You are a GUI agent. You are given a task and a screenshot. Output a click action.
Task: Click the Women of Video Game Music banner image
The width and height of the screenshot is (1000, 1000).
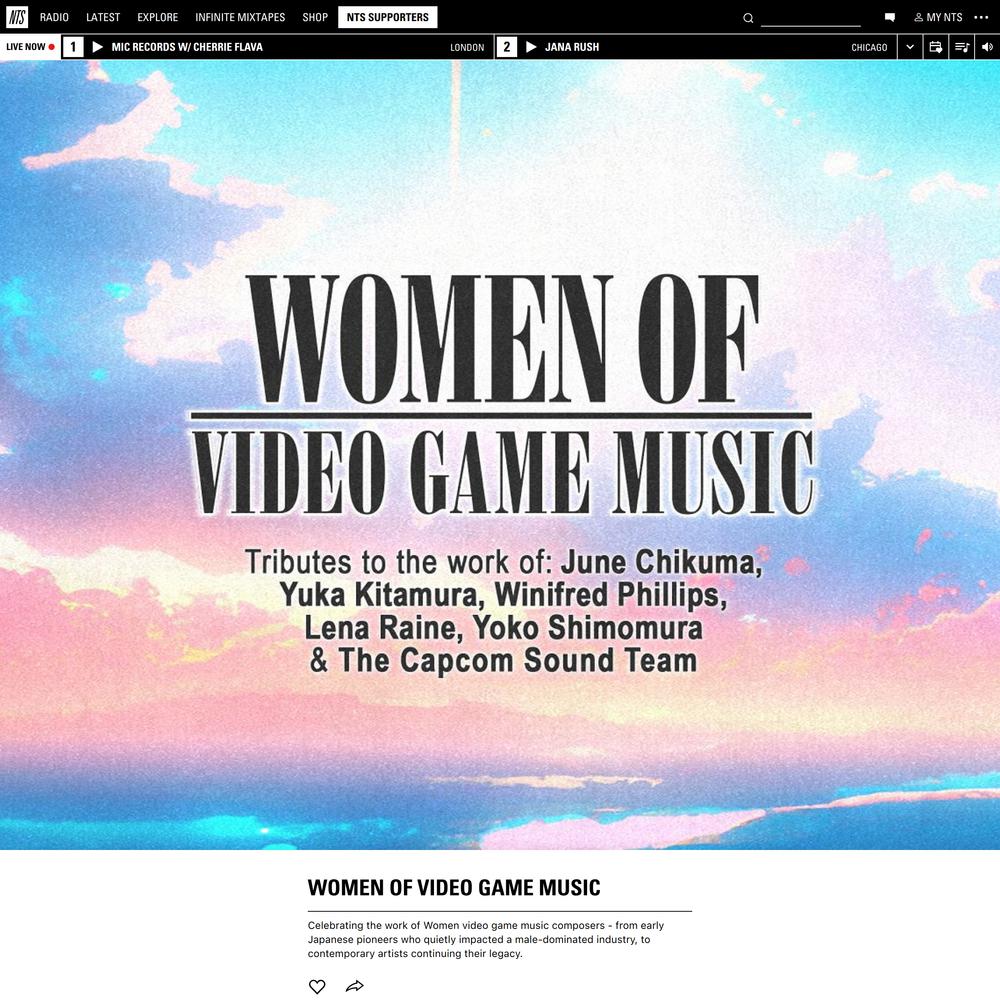click(x=500, y=455)
